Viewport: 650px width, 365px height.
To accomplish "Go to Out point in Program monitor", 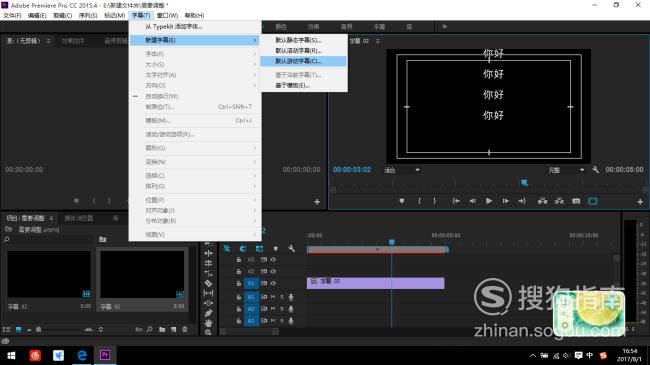I will click(522, 201).
